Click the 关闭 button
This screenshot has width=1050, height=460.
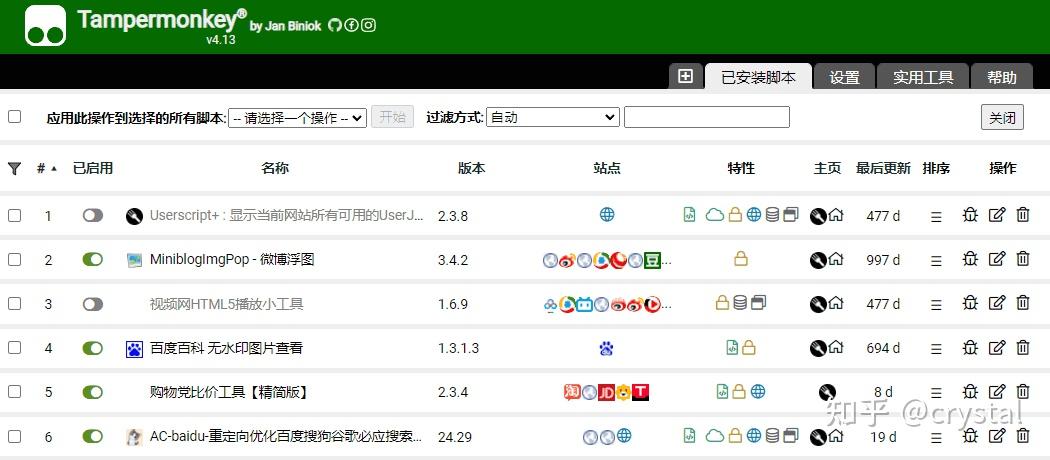pyautogui.click(x=1002, y=118)
